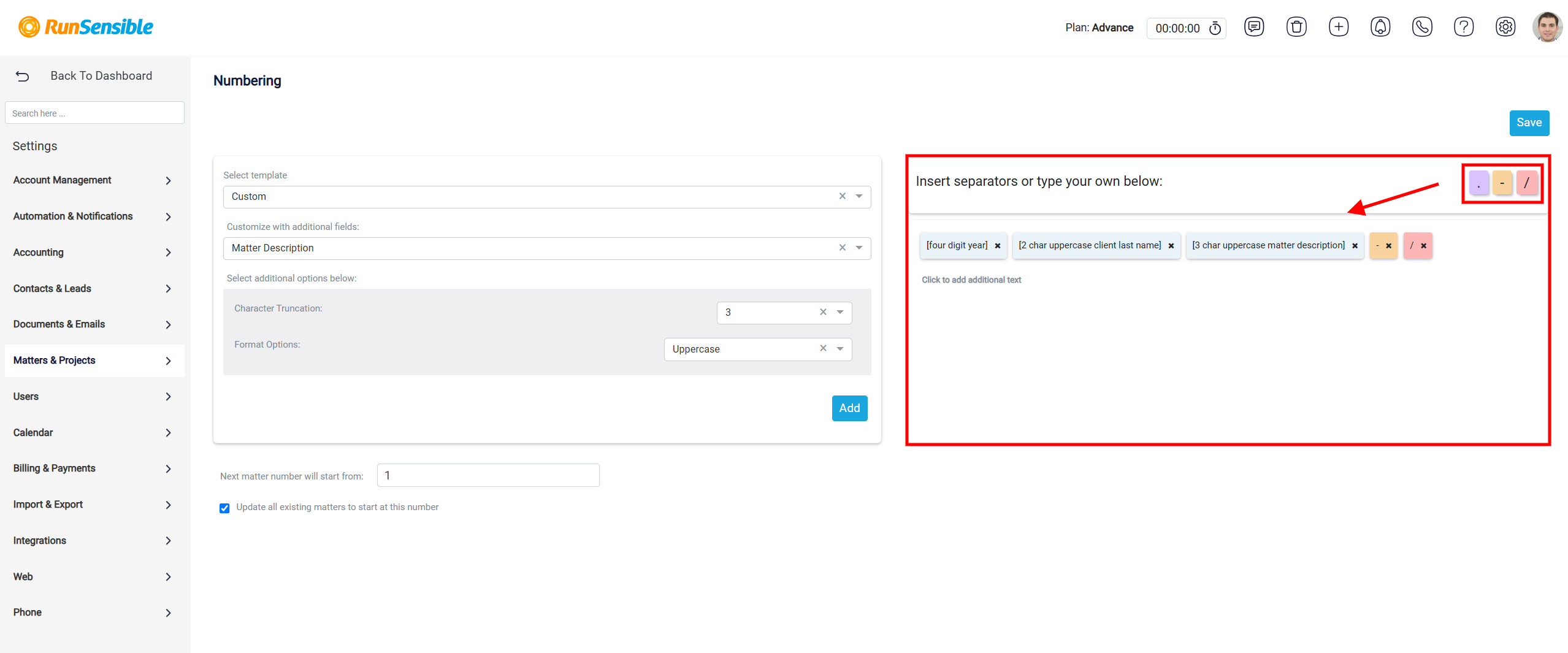Open the notifications bell icon
This screenshot has height=653, width=1568.
1380,27
